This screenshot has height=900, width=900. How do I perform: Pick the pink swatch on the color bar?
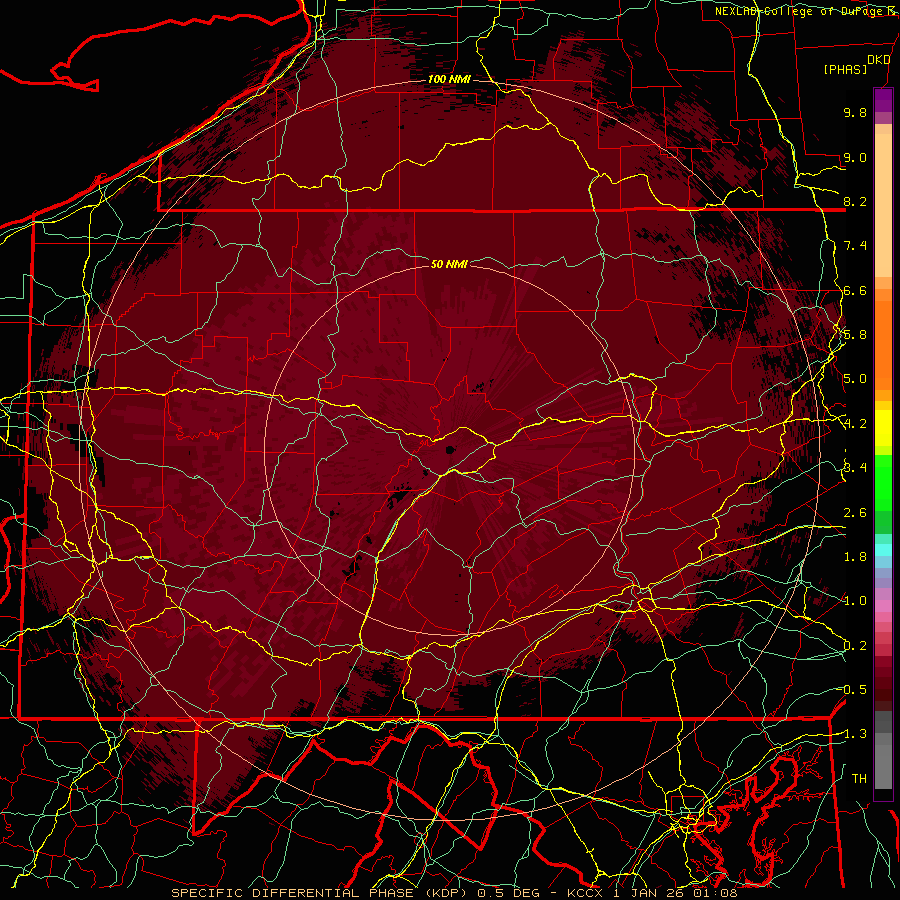[883, 606]
